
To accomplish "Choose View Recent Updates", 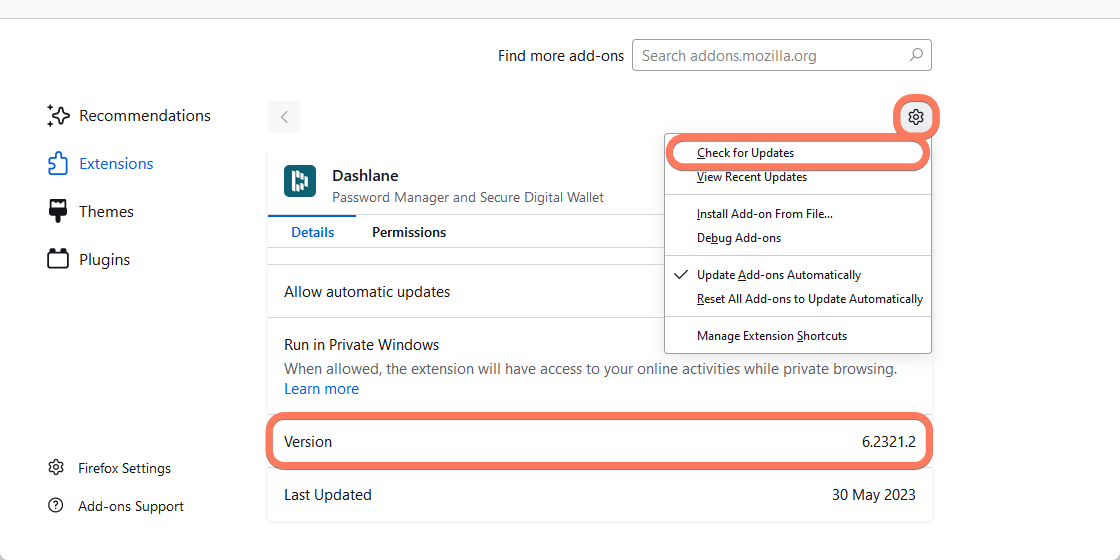I will click(798, 177).
